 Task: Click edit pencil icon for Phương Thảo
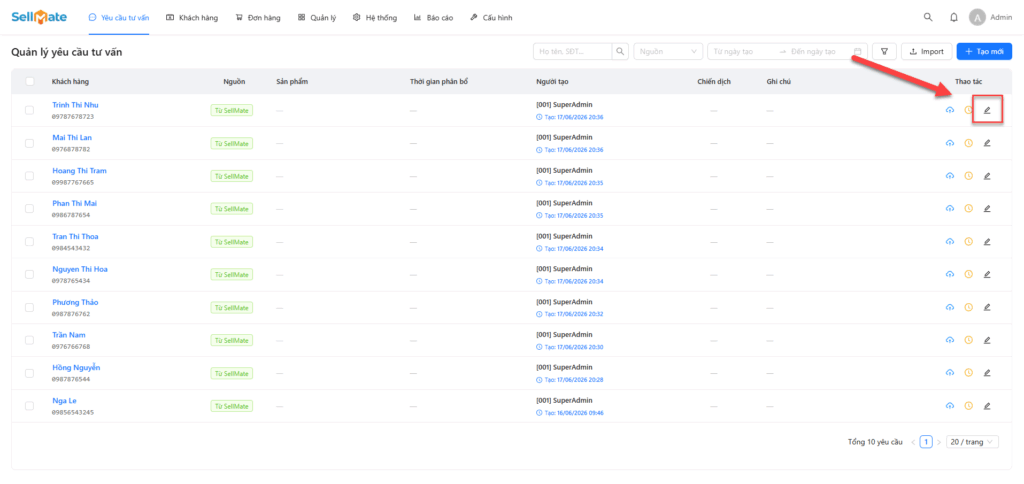987,307
